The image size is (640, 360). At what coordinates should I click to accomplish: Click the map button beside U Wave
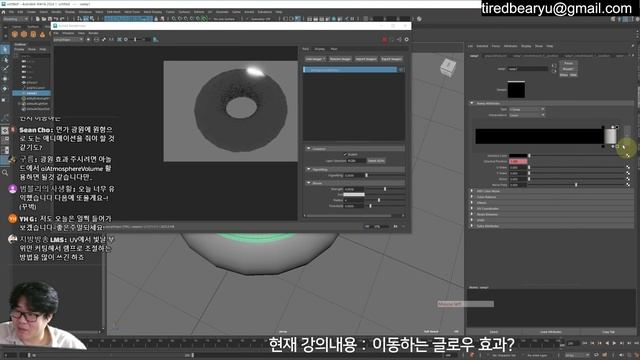(x=628, y=167)
